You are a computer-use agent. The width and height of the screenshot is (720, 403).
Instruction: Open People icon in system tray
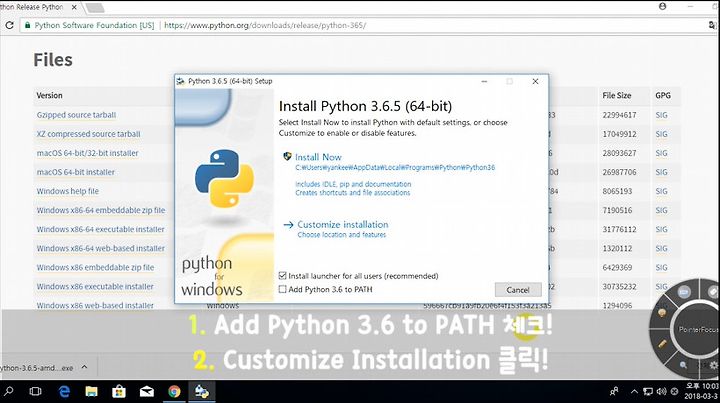[614, 392]
